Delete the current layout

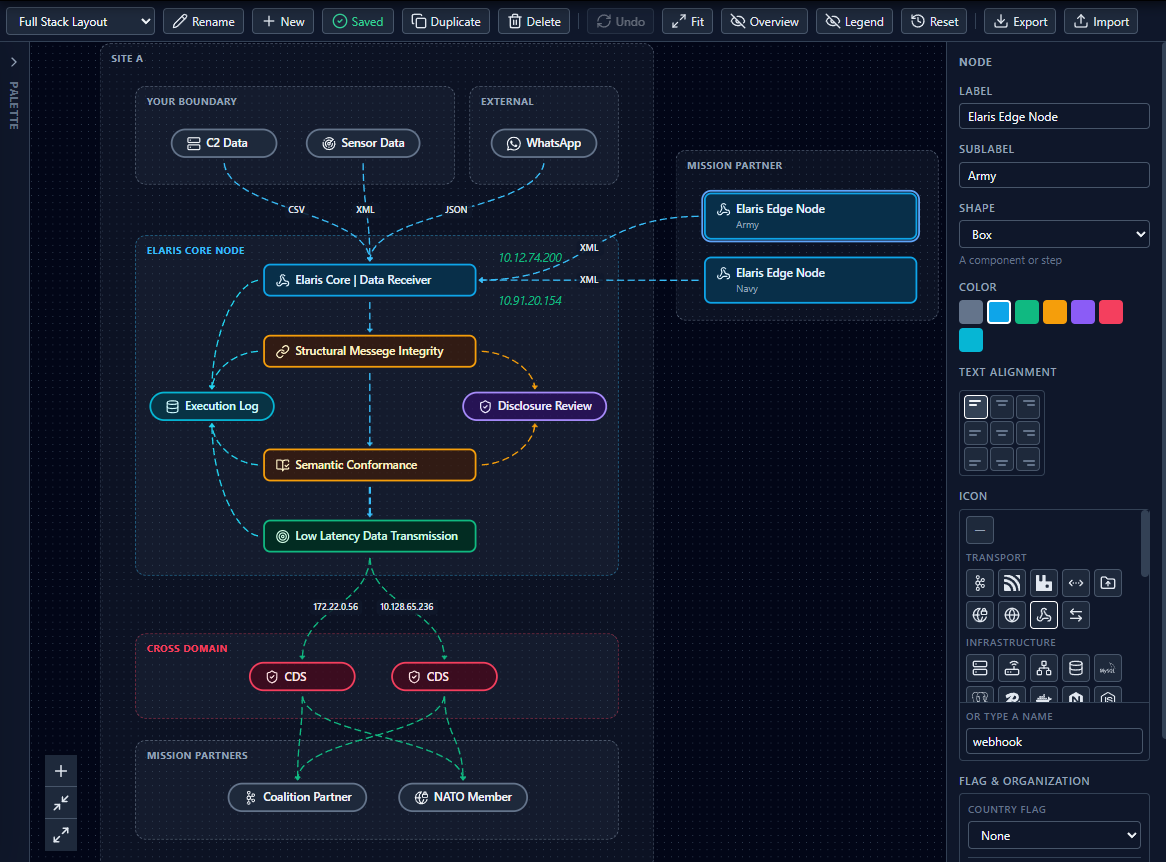coord(534,22)
